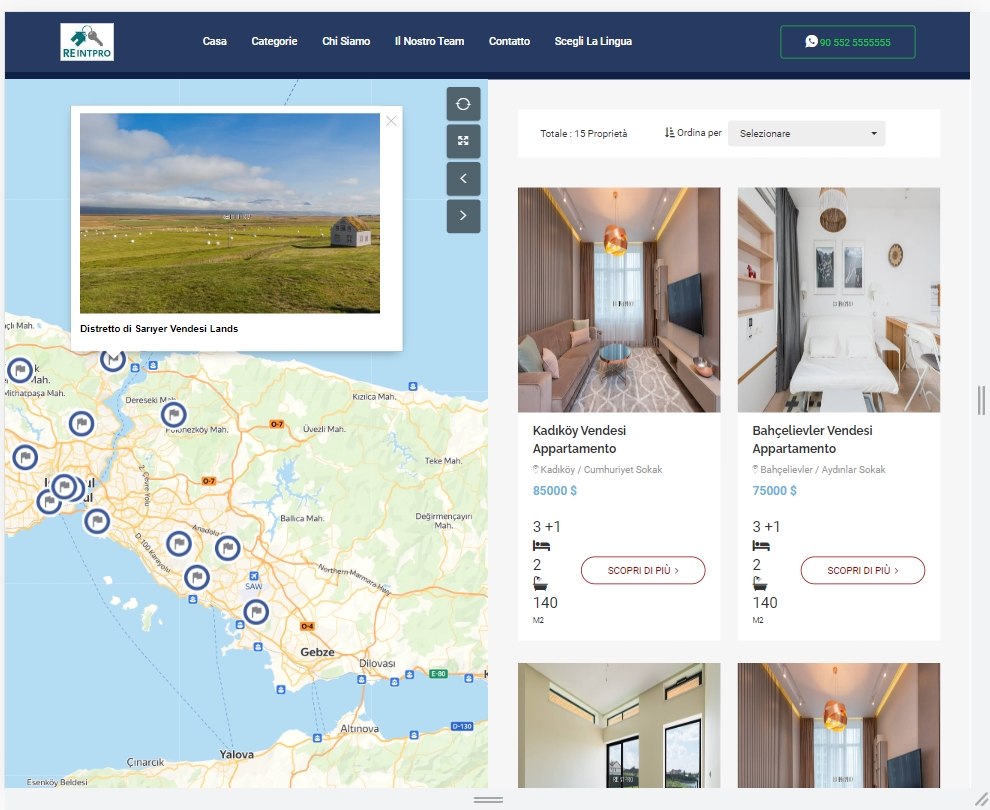Click the location pin before Kadıköy / Cumhuriyet Sokak
This screenshot has height=810, width=990.
point(536,470)
